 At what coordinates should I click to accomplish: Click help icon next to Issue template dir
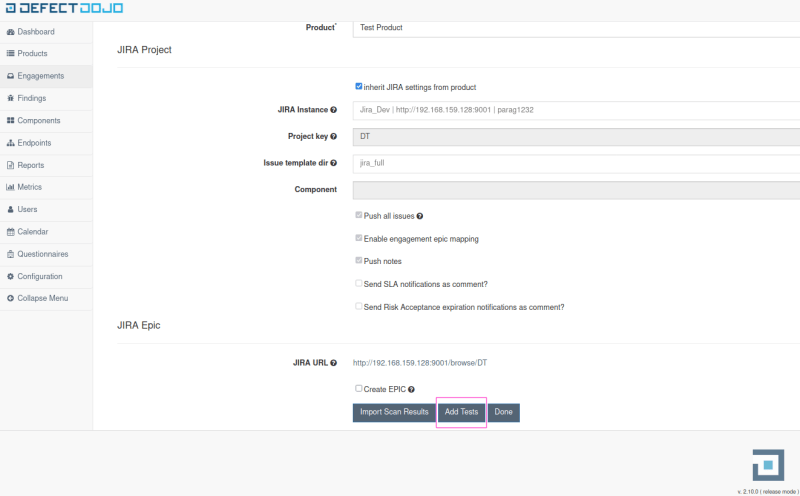333,163
